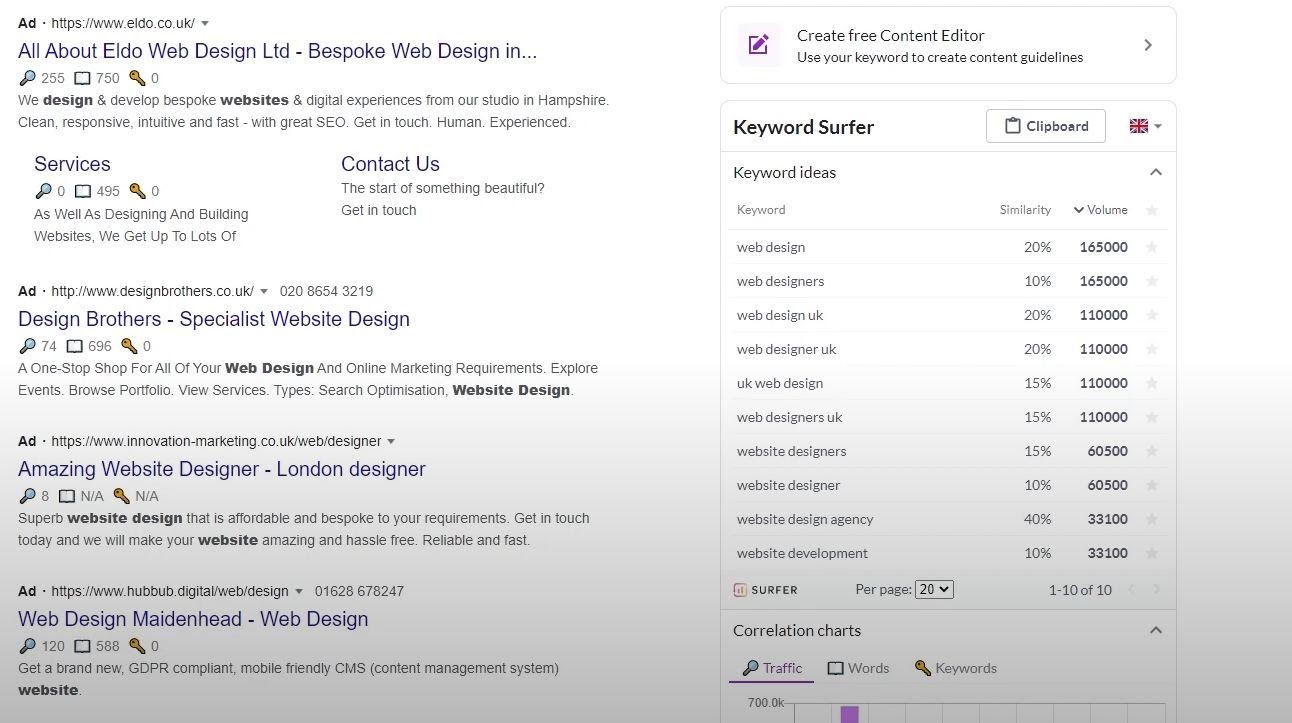
Task: Click the Content Editor right chevron arrow
Action: click(1148, 45)
